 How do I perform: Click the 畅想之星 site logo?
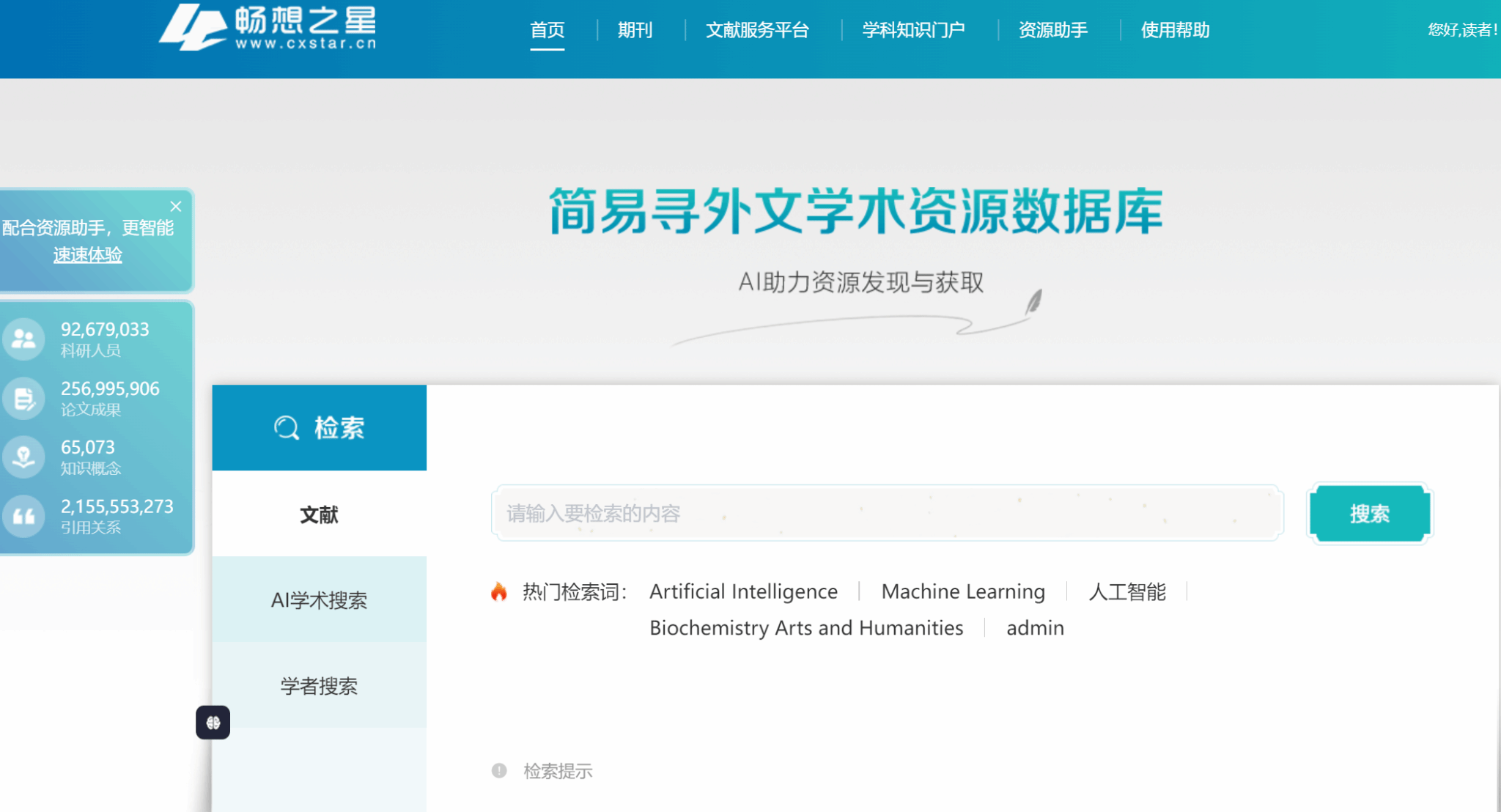pyautogui.click(x=268, y=28)
